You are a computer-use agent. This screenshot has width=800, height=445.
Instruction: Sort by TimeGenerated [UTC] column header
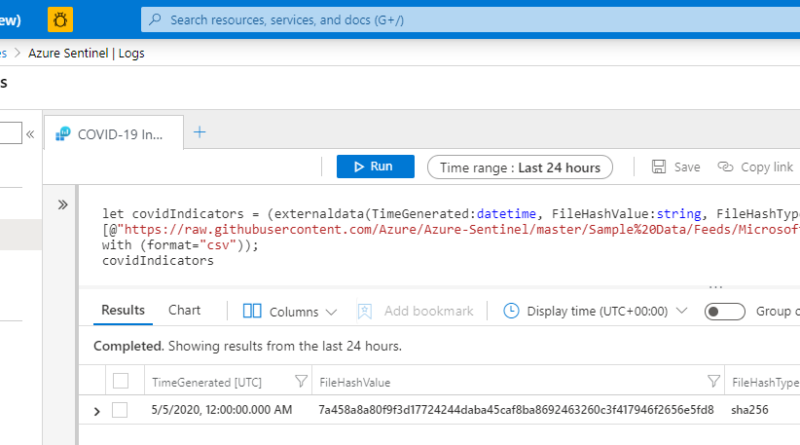[x=207, y=382]
